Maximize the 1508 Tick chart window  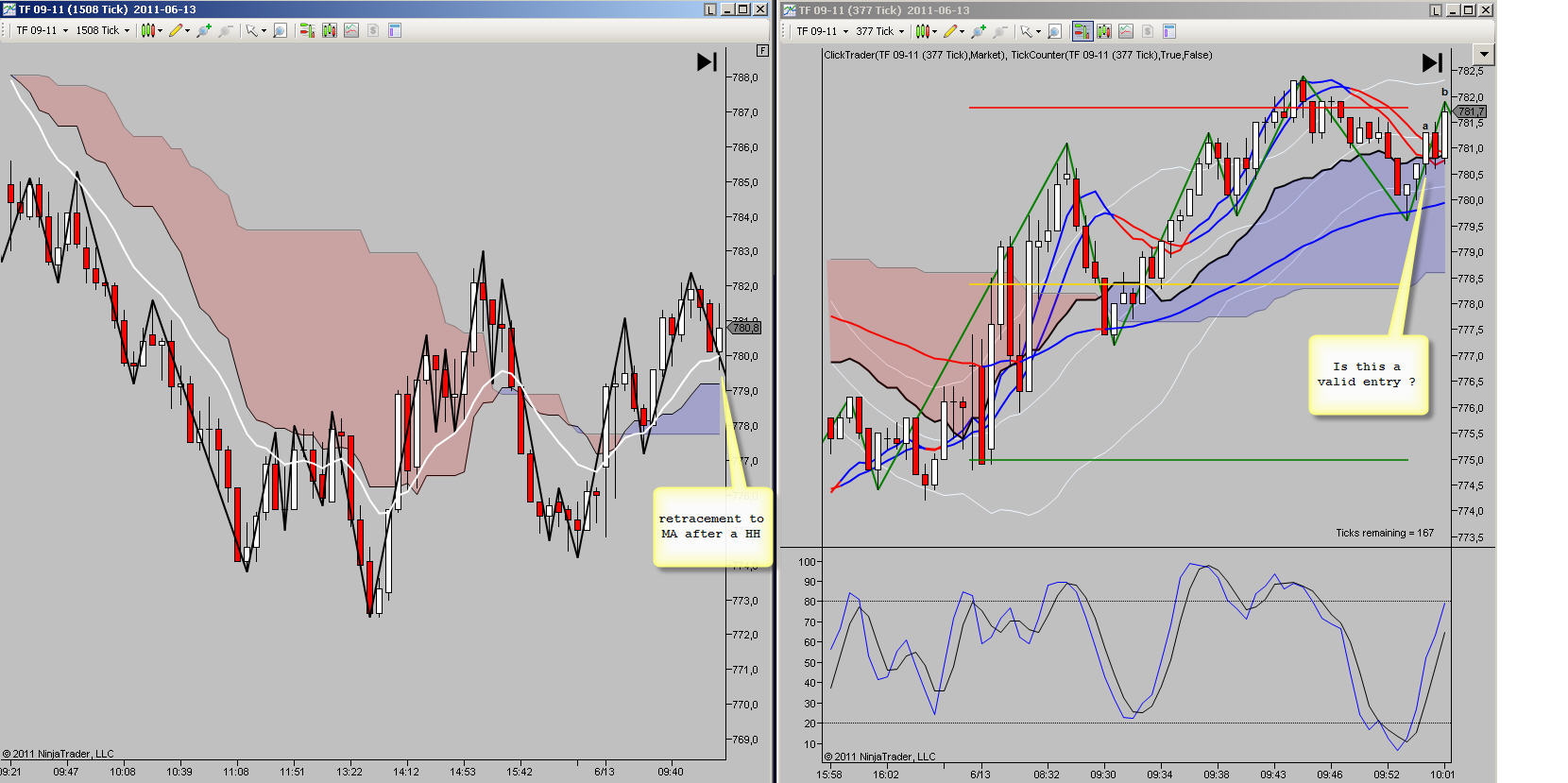click(743, 9)
